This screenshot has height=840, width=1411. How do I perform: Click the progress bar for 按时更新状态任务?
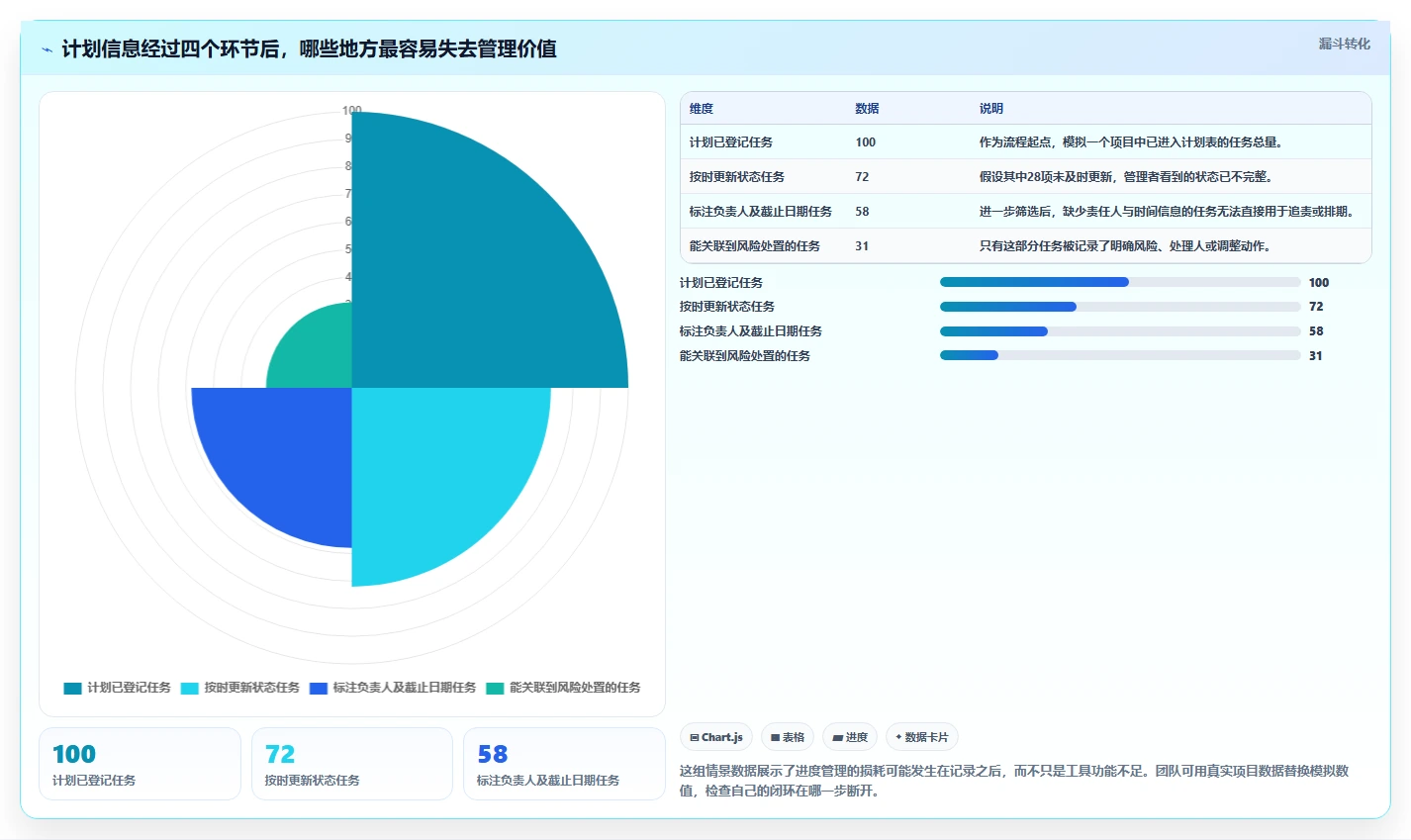pyautogui.click(x=1120, y=307)
